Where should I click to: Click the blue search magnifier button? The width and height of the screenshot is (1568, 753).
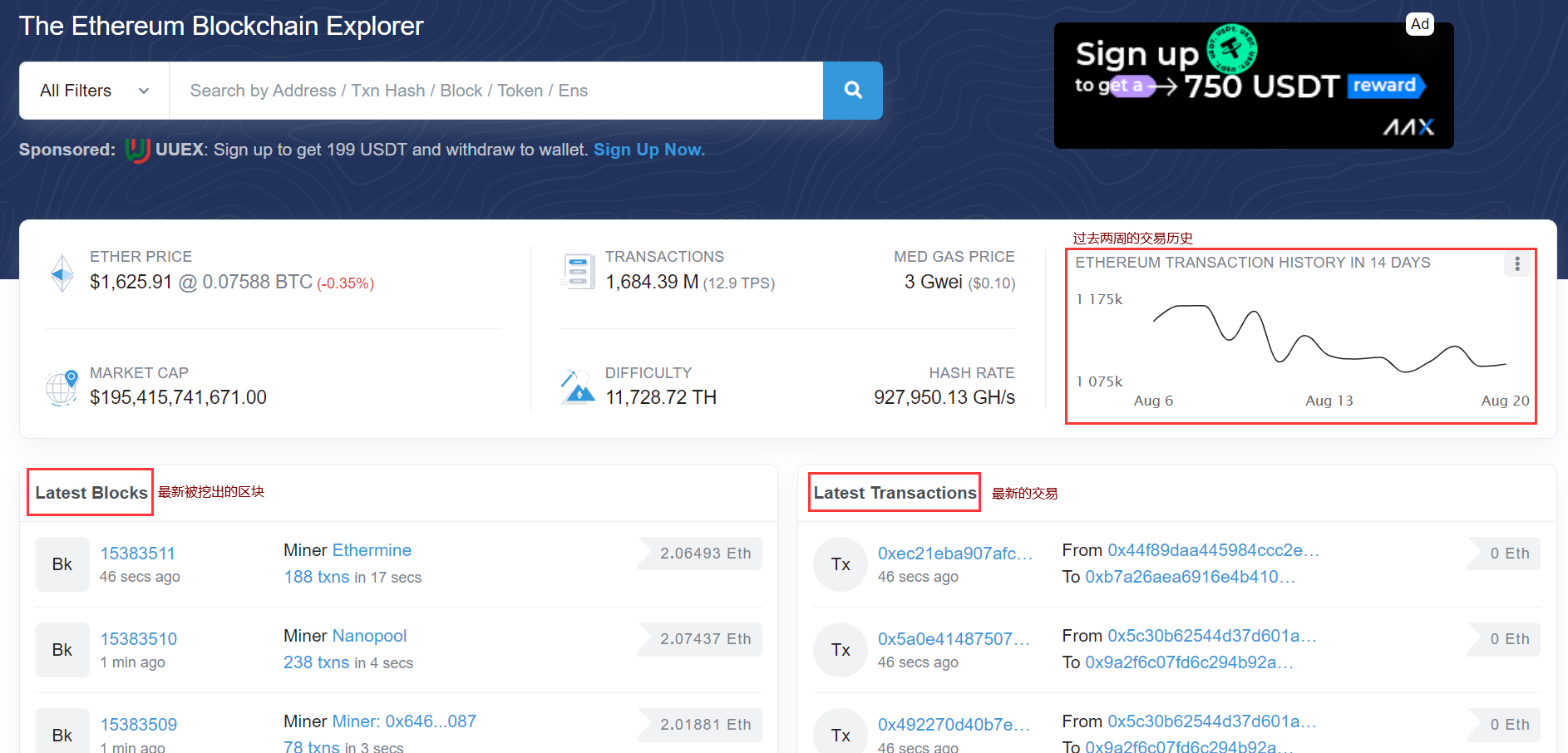click(853, 91)
